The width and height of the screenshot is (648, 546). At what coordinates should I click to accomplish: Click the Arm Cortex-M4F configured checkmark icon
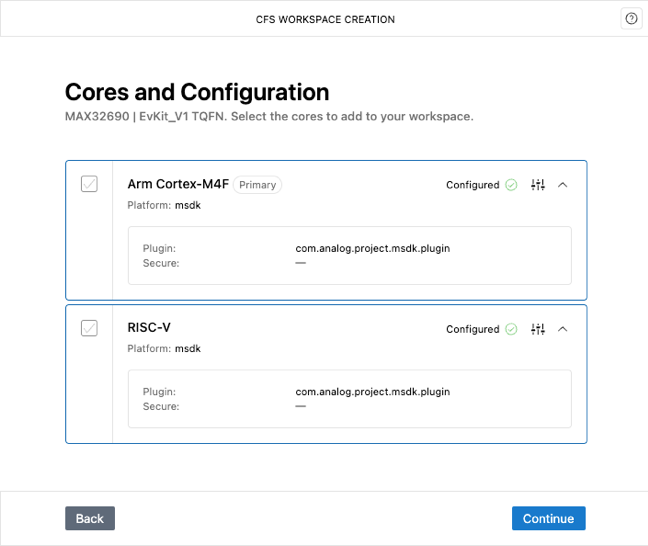point(511,185)
